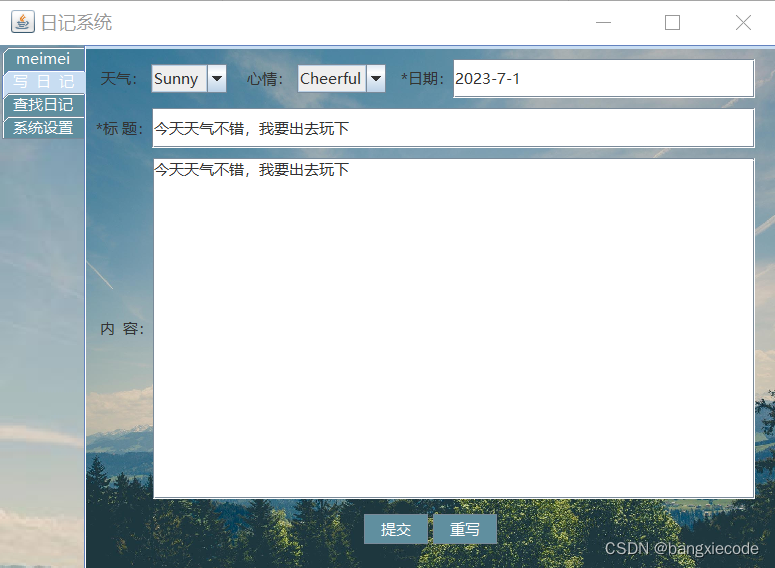
Task: Maximize the 日记系统 window
Action: click(672, 22)
